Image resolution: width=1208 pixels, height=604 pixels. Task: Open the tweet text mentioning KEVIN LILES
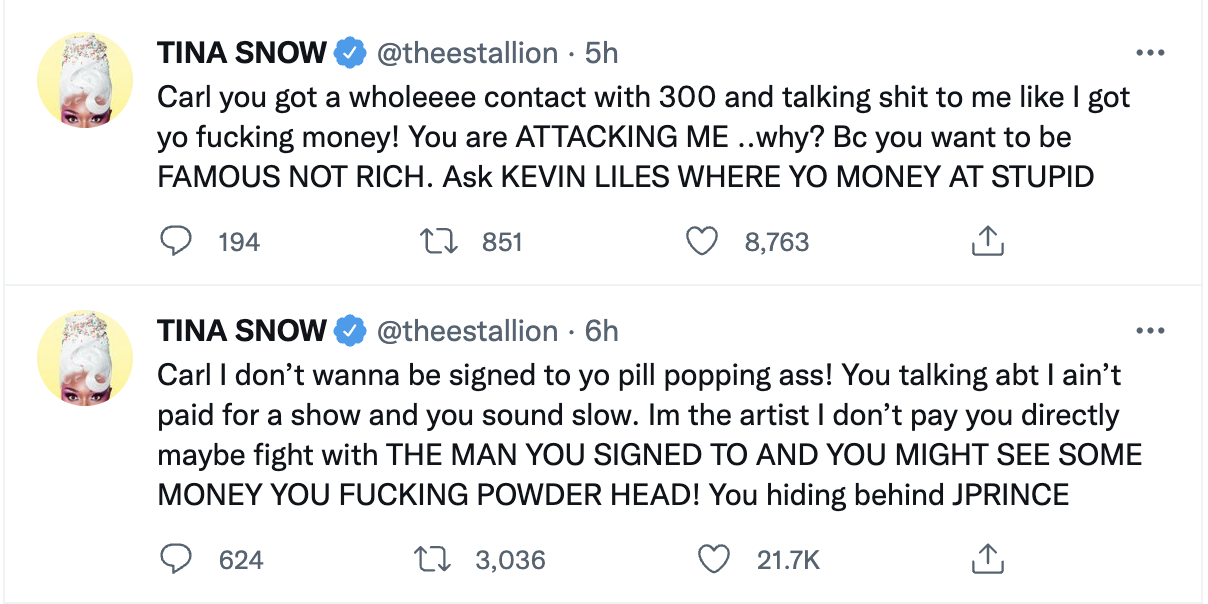645,136
